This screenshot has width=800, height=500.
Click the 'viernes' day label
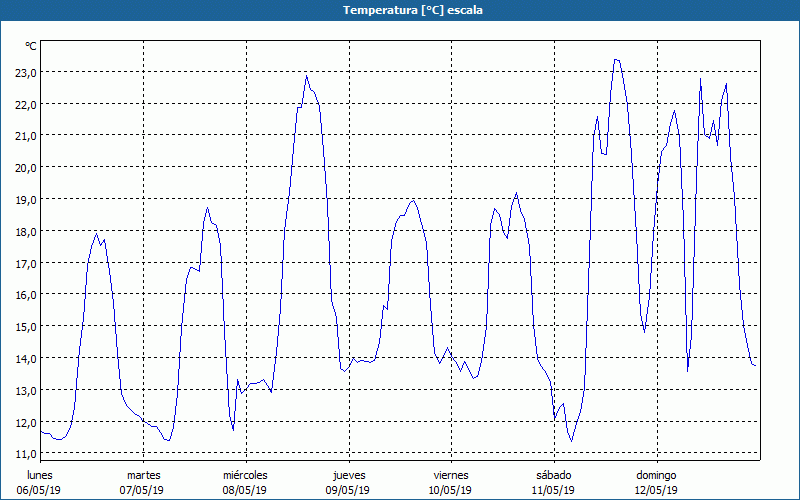[451, 475]
